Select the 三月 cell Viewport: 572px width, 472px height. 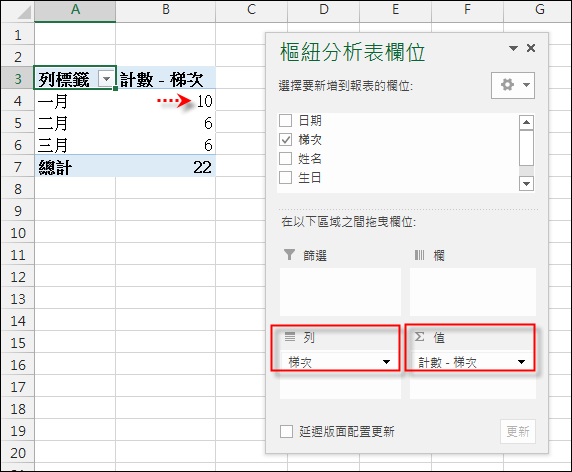(x=75, y=145)
